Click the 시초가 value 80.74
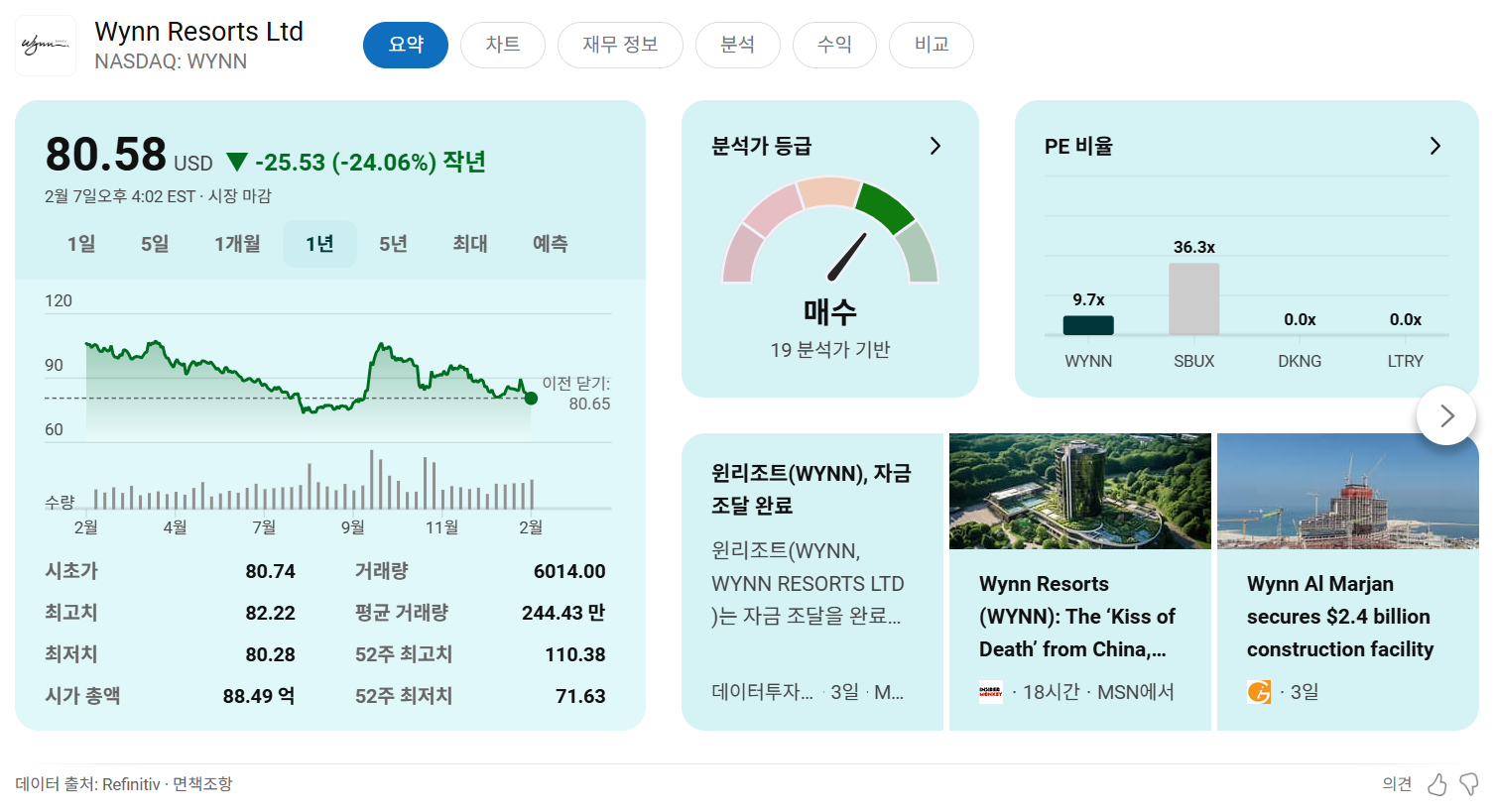The height and width of the screenshot is (812, 1496). pyautogui.click(x=271, y=571)
